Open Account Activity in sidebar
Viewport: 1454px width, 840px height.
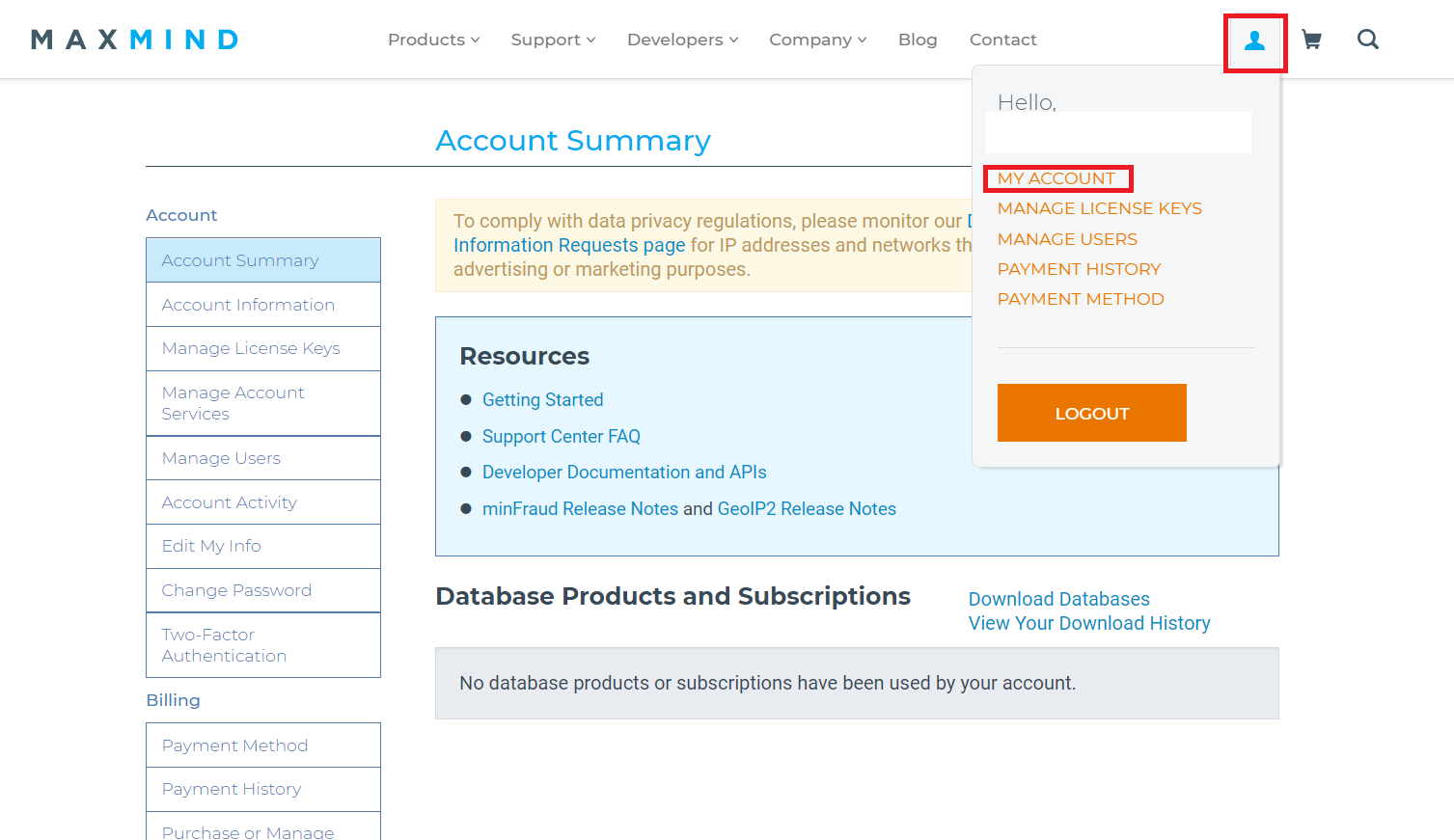pyautogui.click(x=263, y=502)
